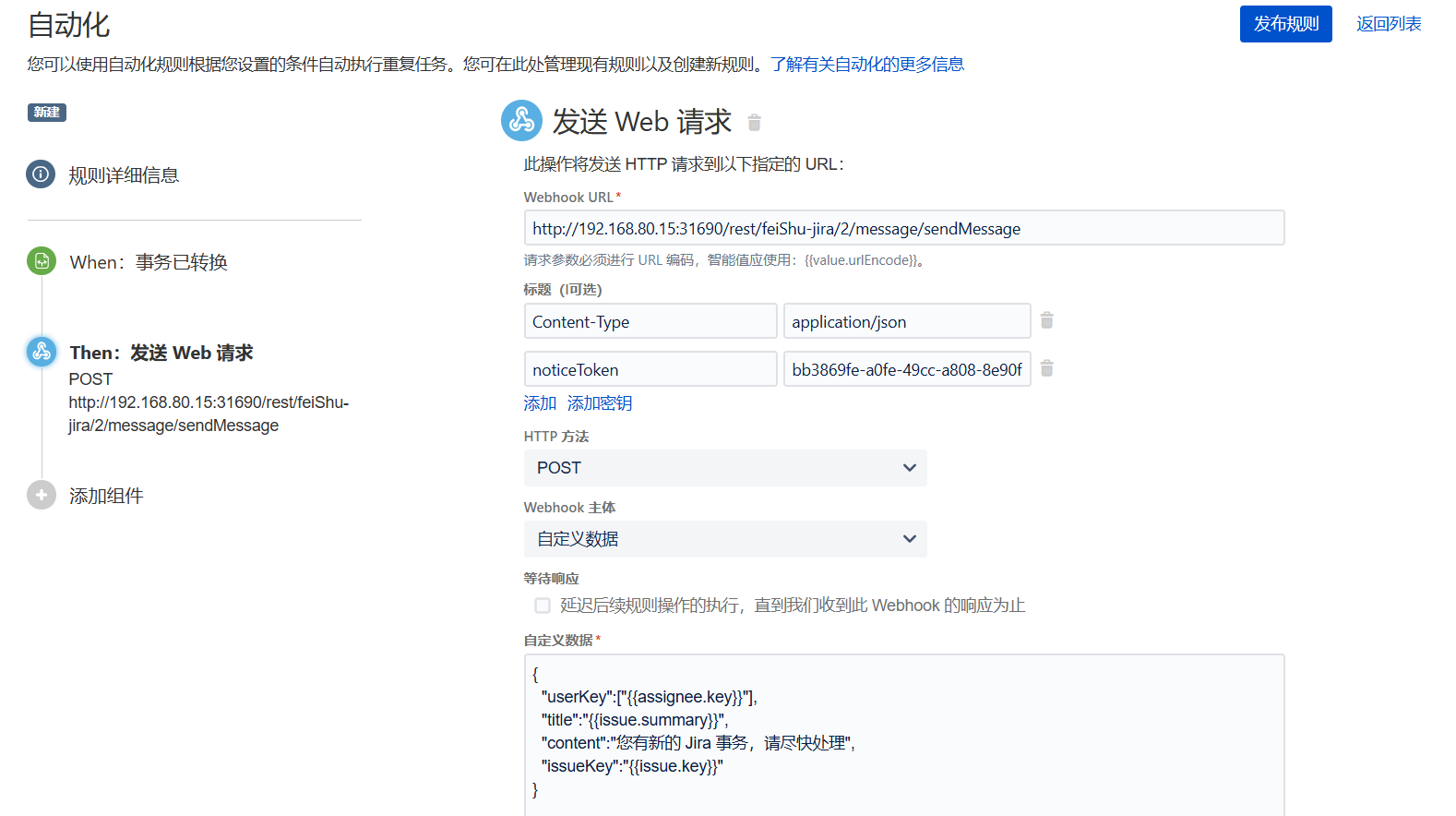Screen dimensions: 1456x816
Task: Open the HTTP 方法 POST dropdown
Action: (724, 468)
